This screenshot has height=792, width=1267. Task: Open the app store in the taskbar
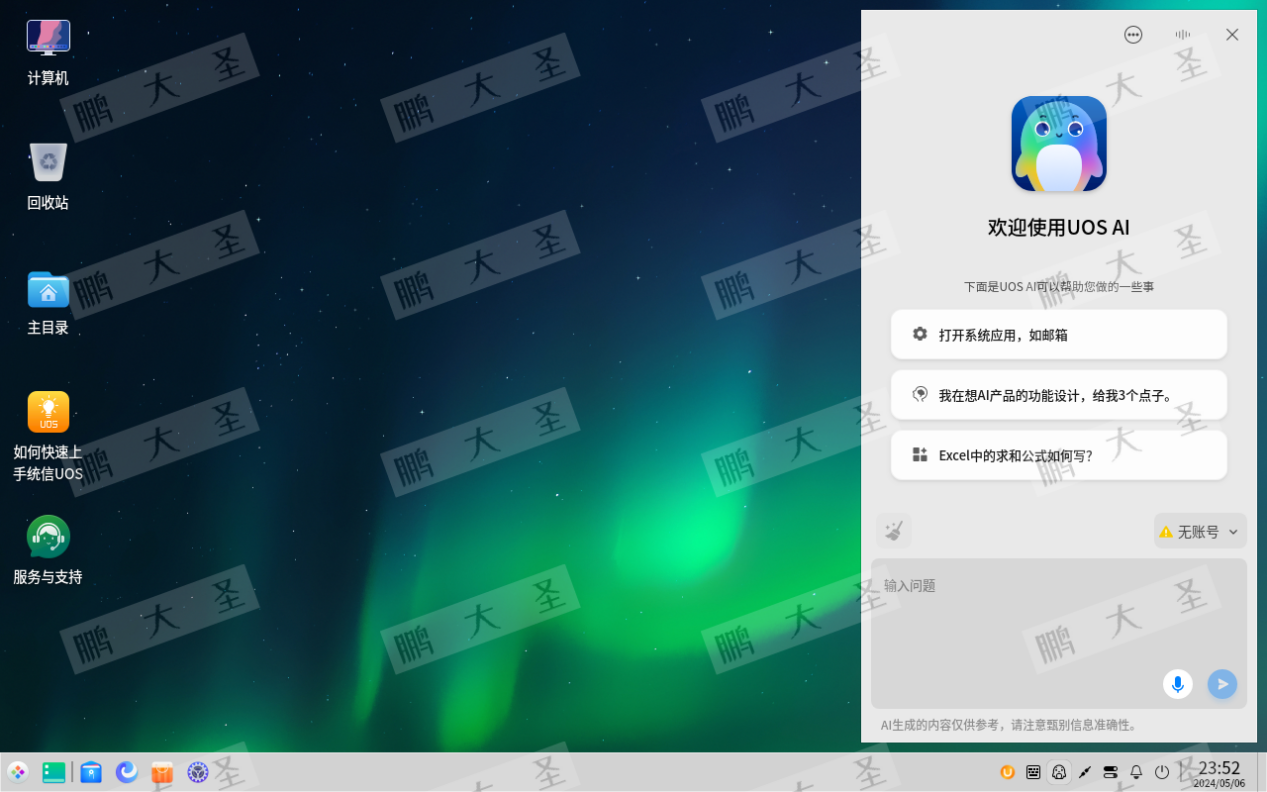click(x=162, y=772)
